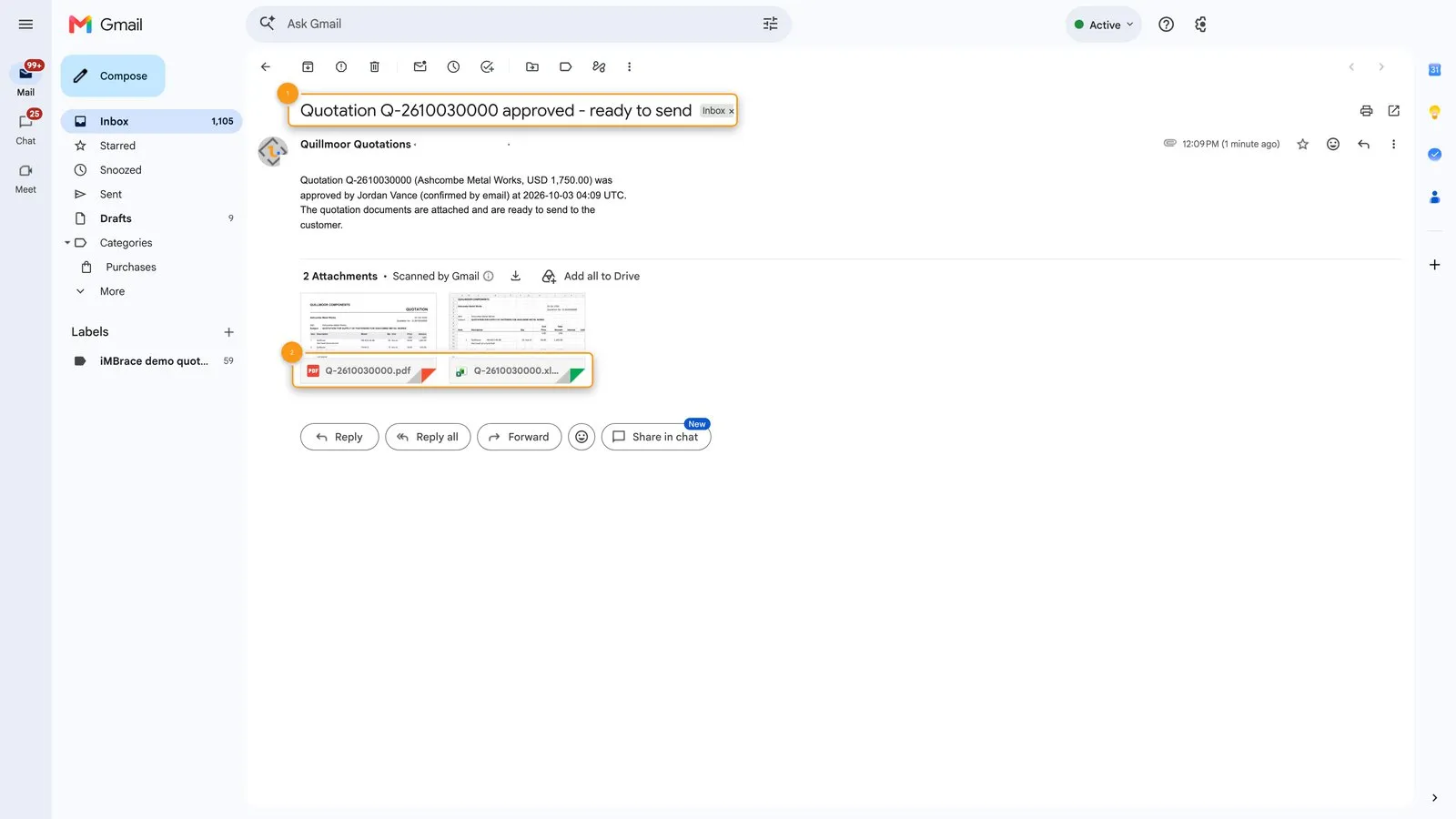Click Share in chat button

coord(656,437)
